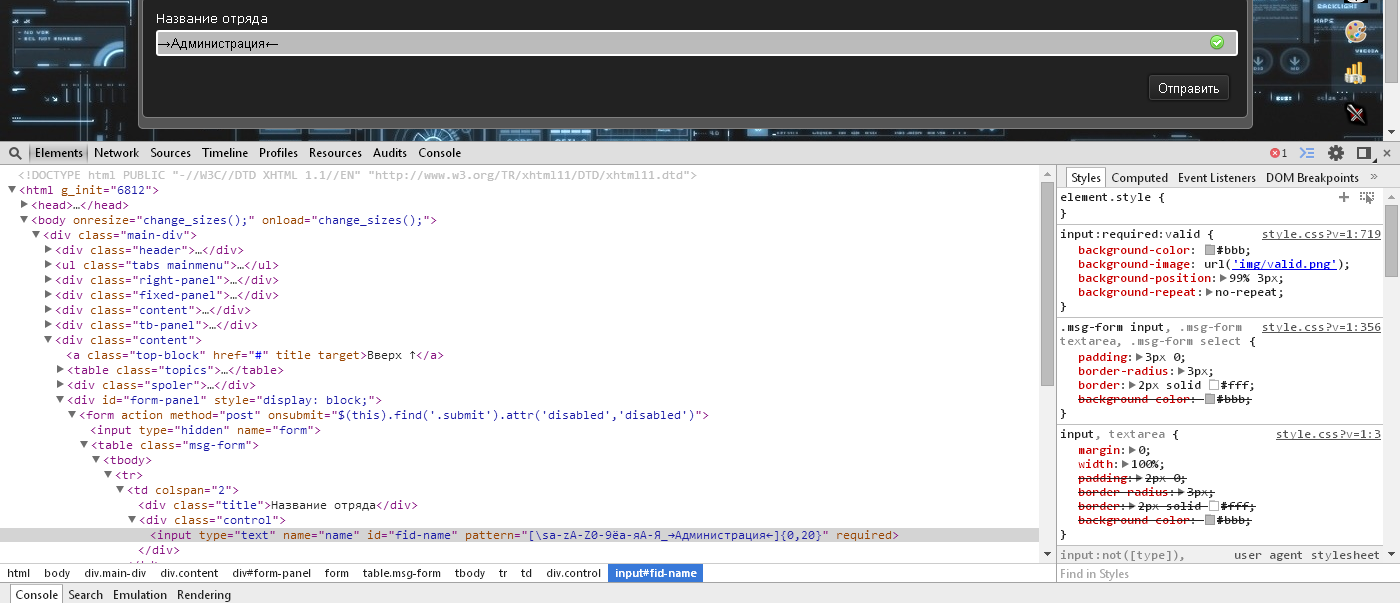Click the crossed swords icon on the page
The height and width of the screenshot is (603, 1400).
[x=1356, y=113]
